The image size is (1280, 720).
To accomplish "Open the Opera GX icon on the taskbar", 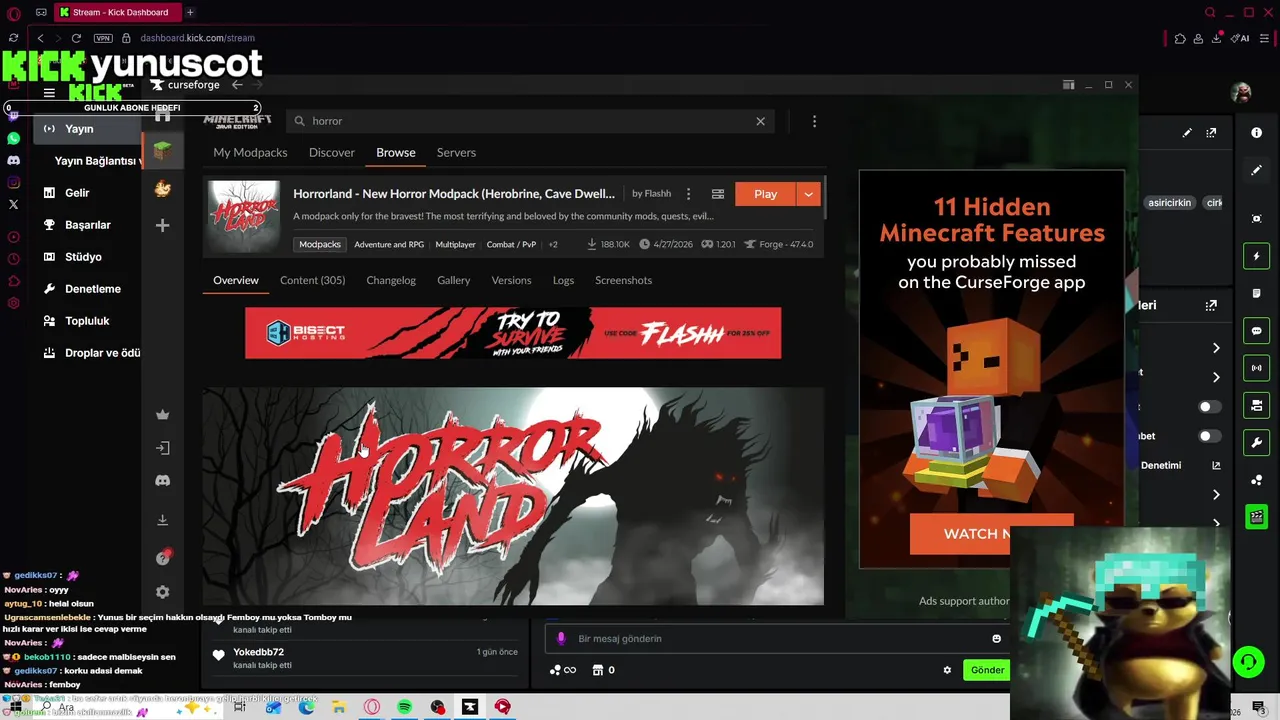I will [x=372, y=707].
